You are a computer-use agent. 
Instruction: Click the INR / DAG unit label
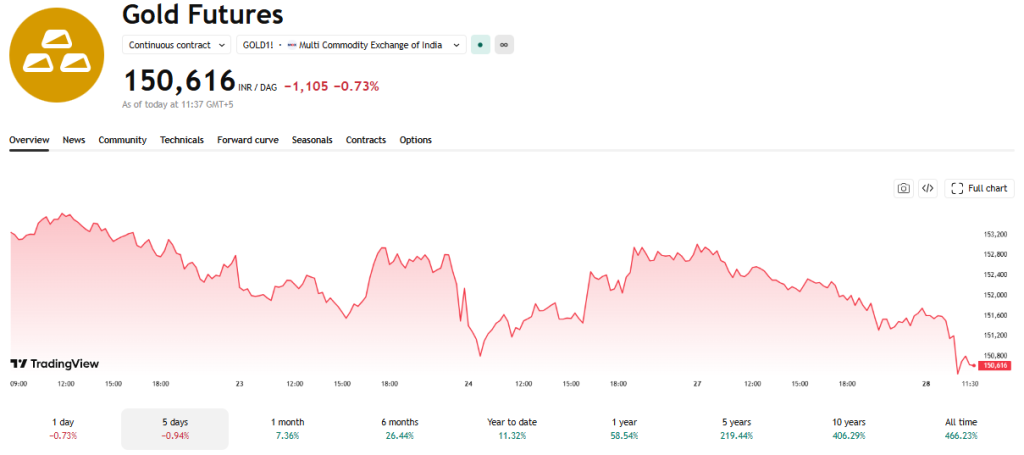(x=257, y=87)
